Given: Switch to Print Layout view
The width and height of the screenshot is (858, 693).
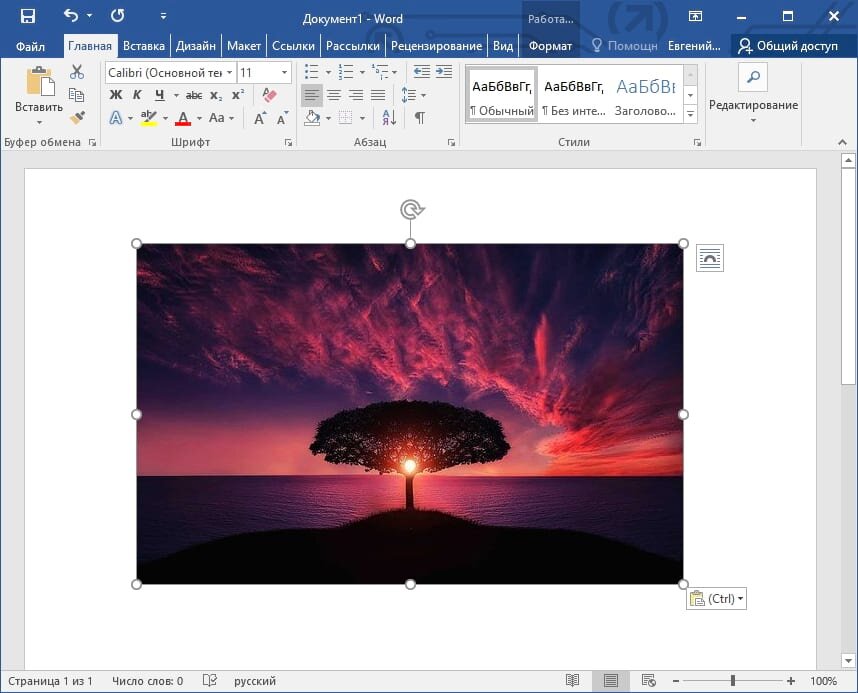Looking at the screenshot, I should point(611,680).
